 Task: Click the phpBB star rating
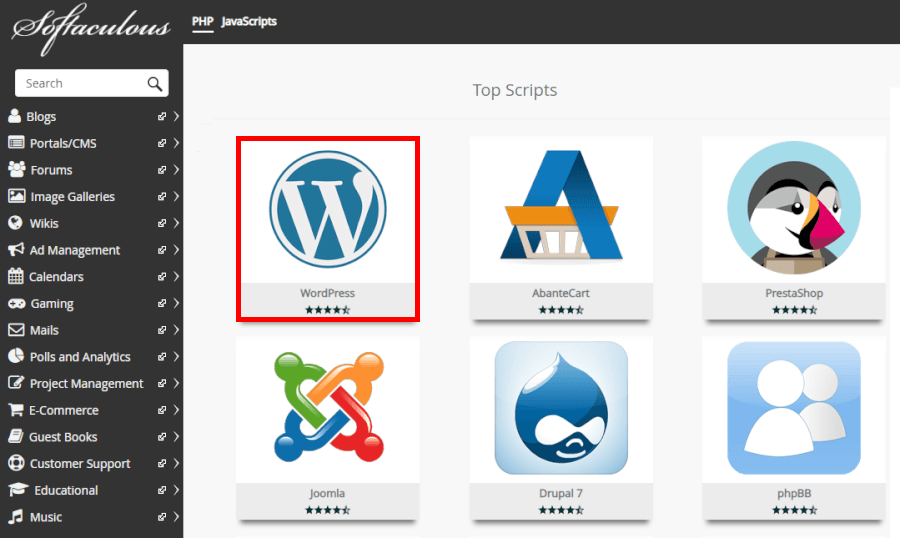[794, 510]
